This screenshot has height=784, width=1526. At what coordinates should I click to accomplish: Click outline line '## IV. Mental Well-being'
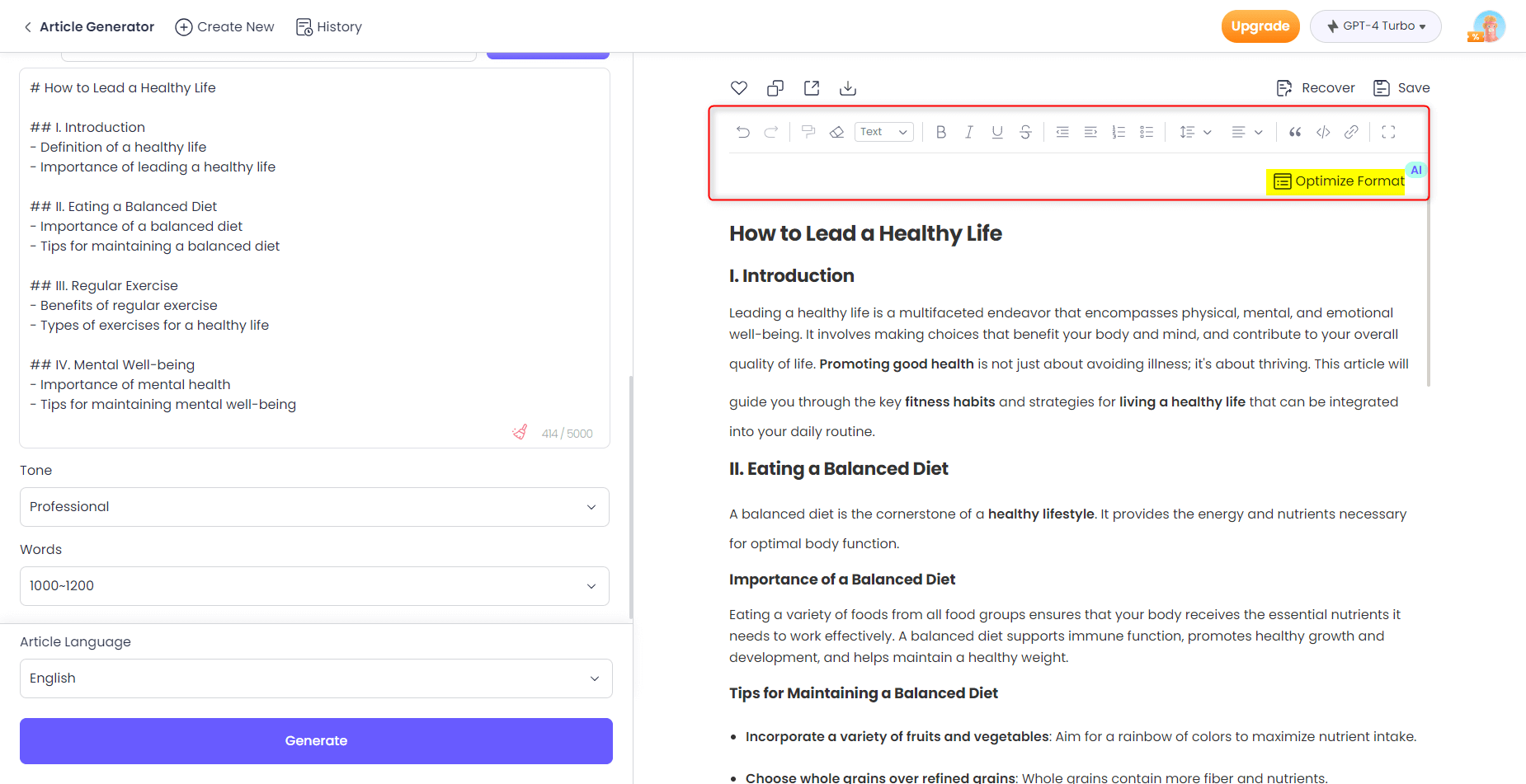click(x=112, y=365)
